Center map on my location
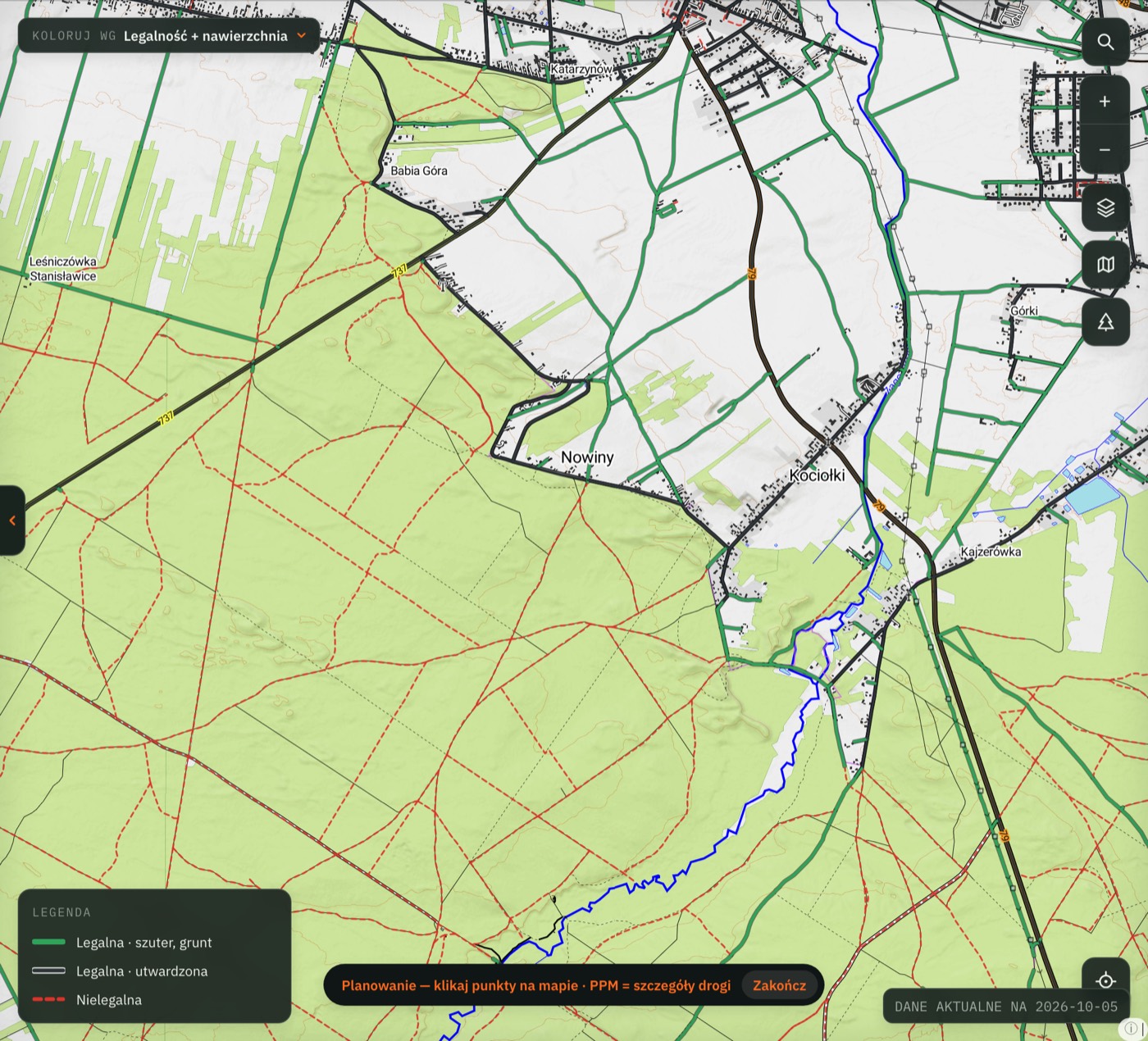The width and height of the screenshot is (1148, 1041). coord(1105,980)
